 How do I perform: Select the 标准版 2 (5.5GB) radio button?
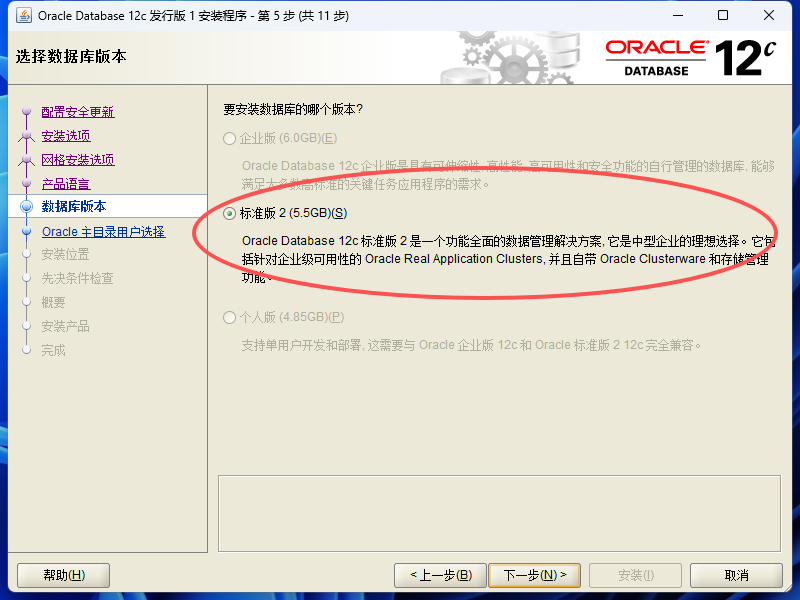[230, 213]
